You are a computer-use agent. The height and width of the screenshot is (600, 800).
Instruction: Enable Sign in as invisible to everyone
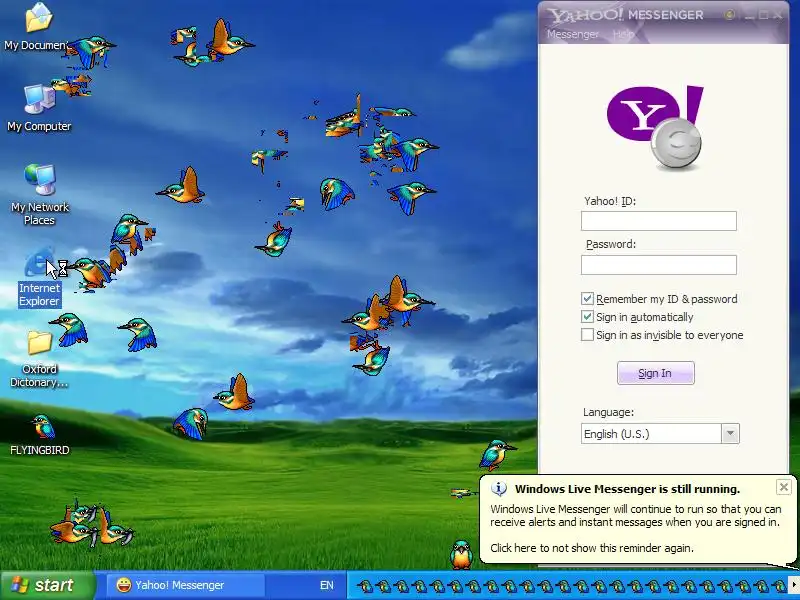(x=587, y=335)
